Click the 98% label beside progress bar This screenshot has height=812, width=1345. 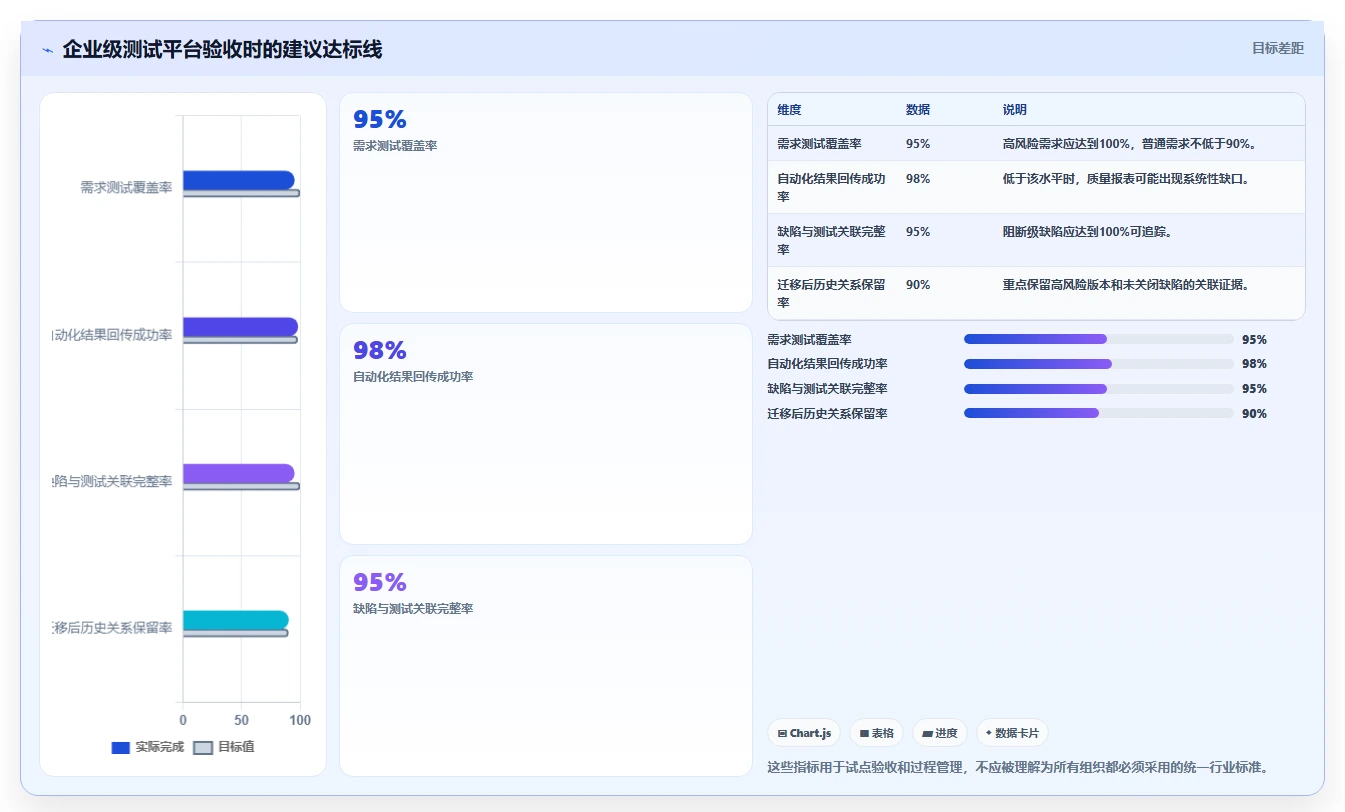[1254, 364]
